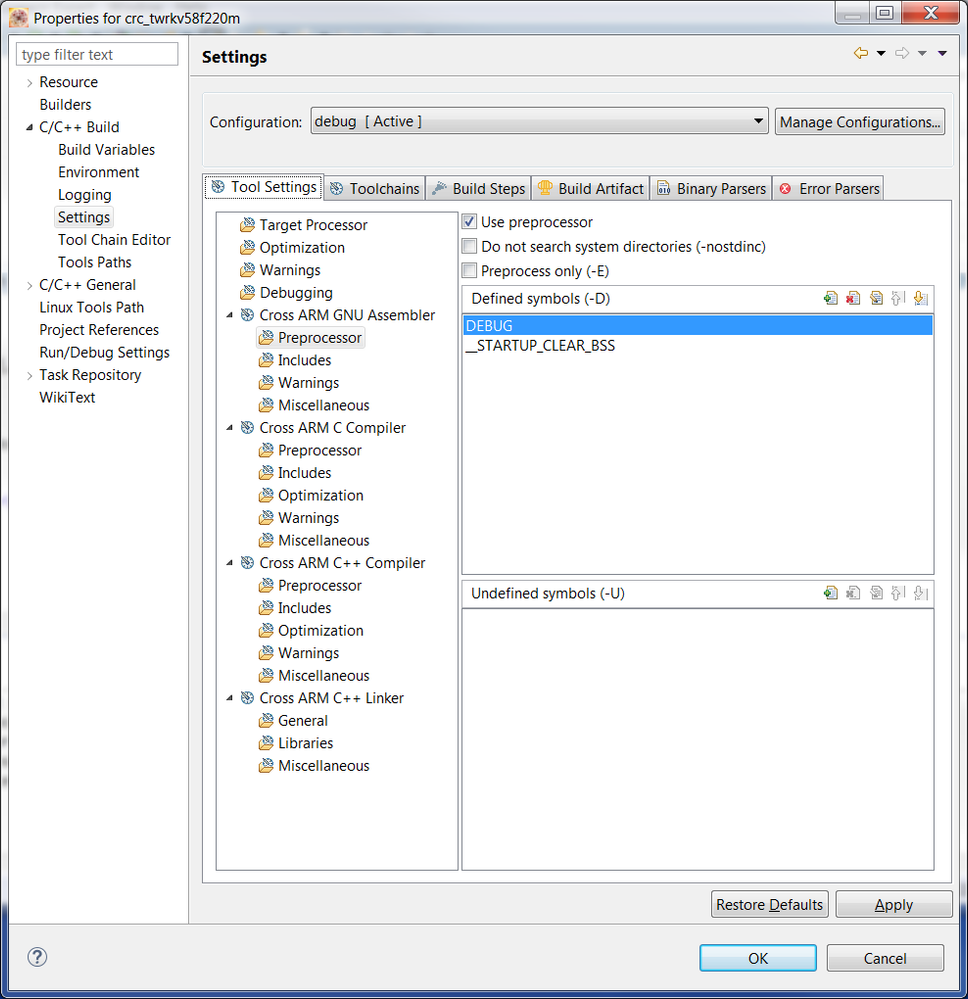Switch to the Error Parsers tab
Image resolution: width=968 pixels, height=999 pixels.
coord(828,189)
